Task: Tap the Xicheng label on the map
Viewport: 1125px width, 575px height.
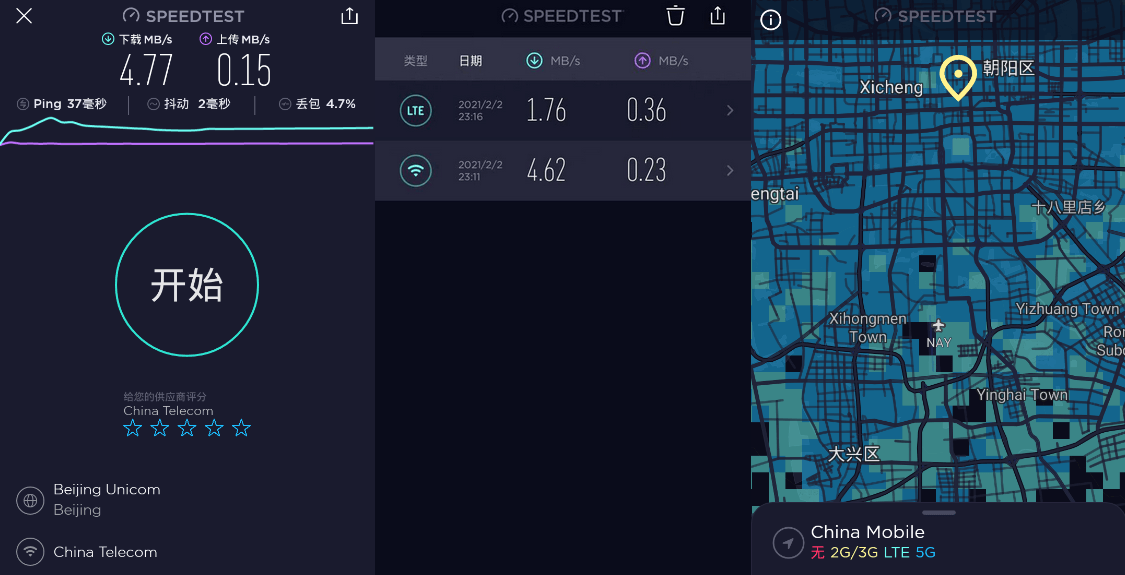Action: 891,88
